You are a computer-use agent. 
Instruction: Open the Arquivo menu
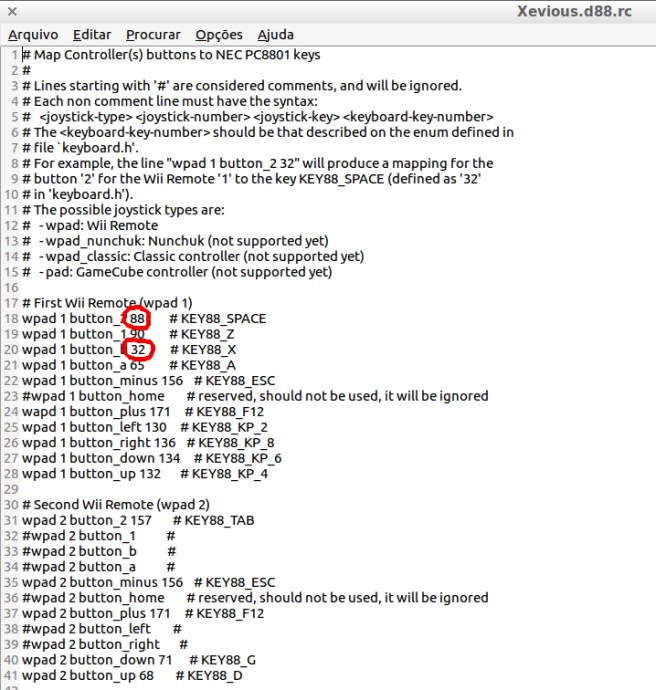pos(33,35)
